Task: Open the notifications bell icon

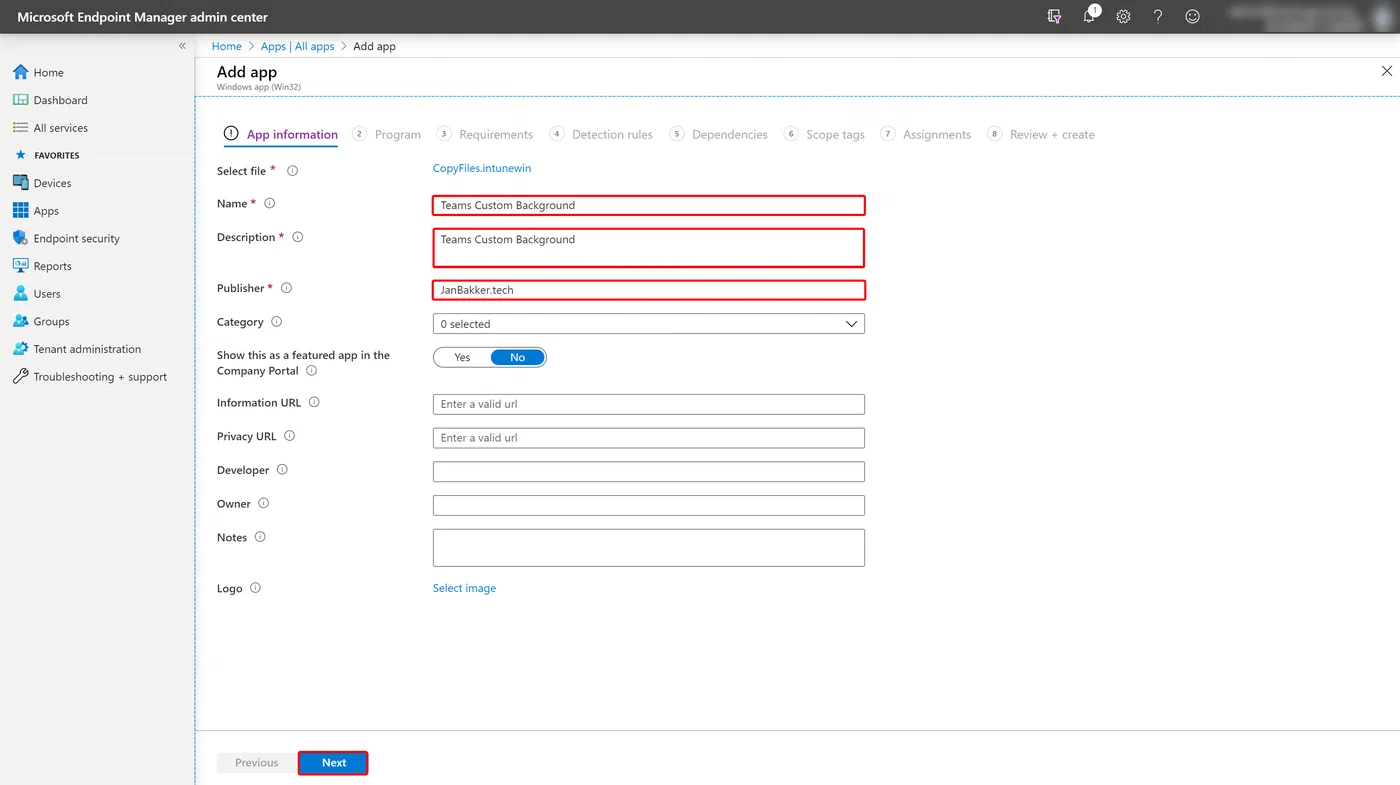Action: [1090, 16]
